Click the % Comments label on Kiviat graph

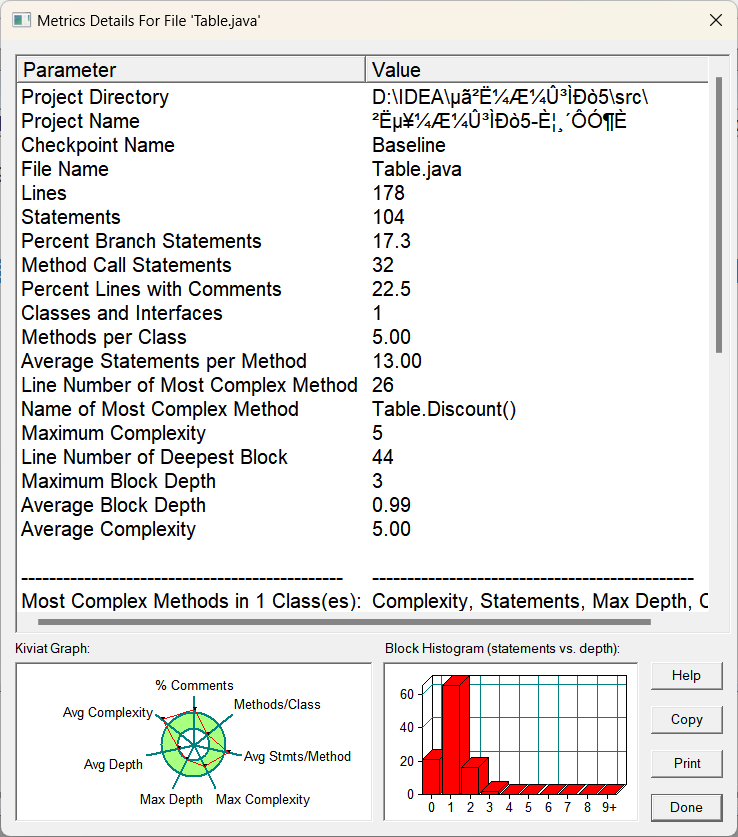(194, 685)
